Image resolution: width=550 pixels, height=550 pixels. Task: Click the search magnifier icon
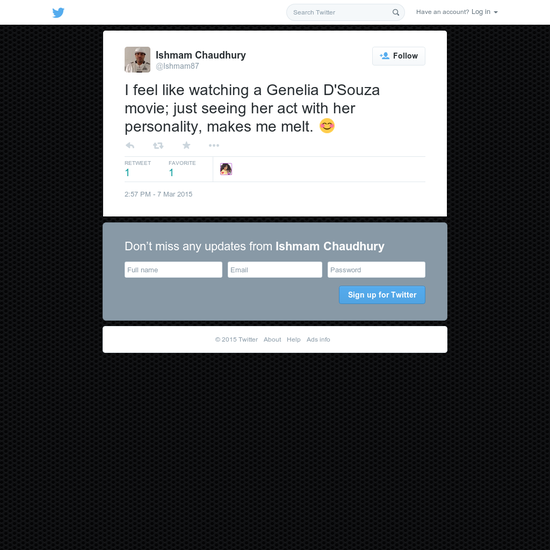click(395, 13)
